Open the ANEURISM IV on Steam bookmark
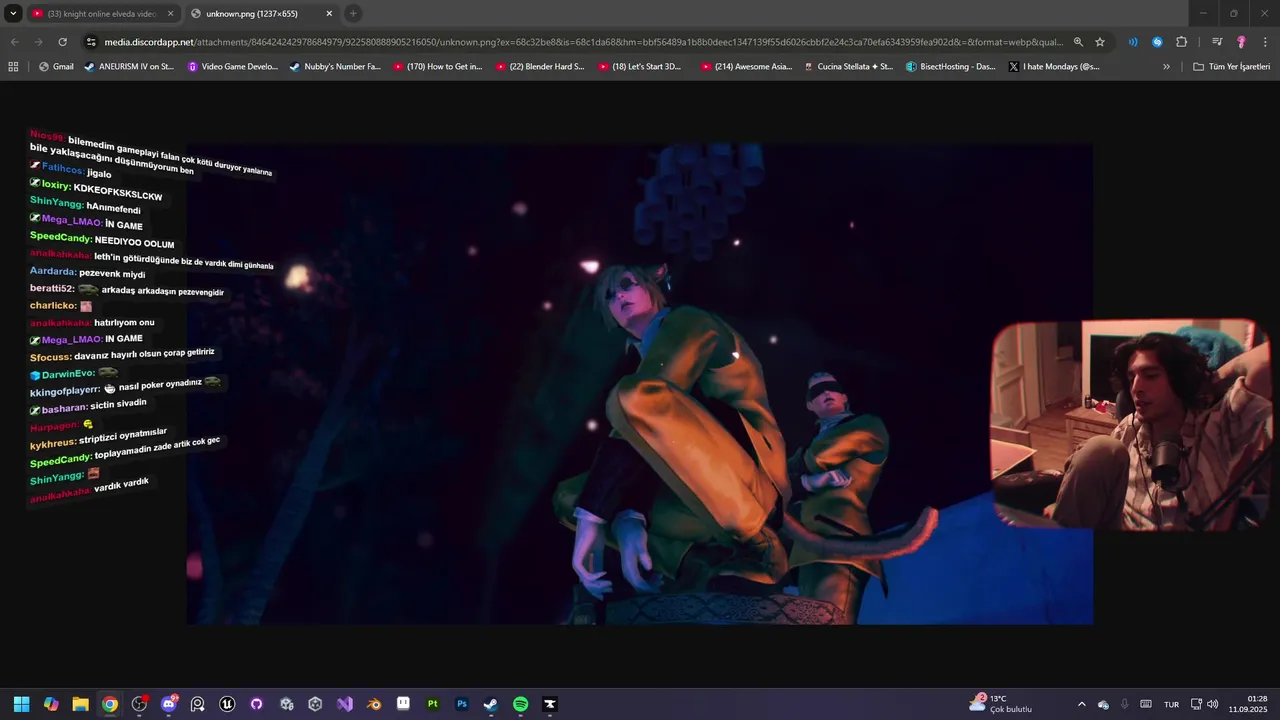This screenshot has height=720, width=1280. 129,66
